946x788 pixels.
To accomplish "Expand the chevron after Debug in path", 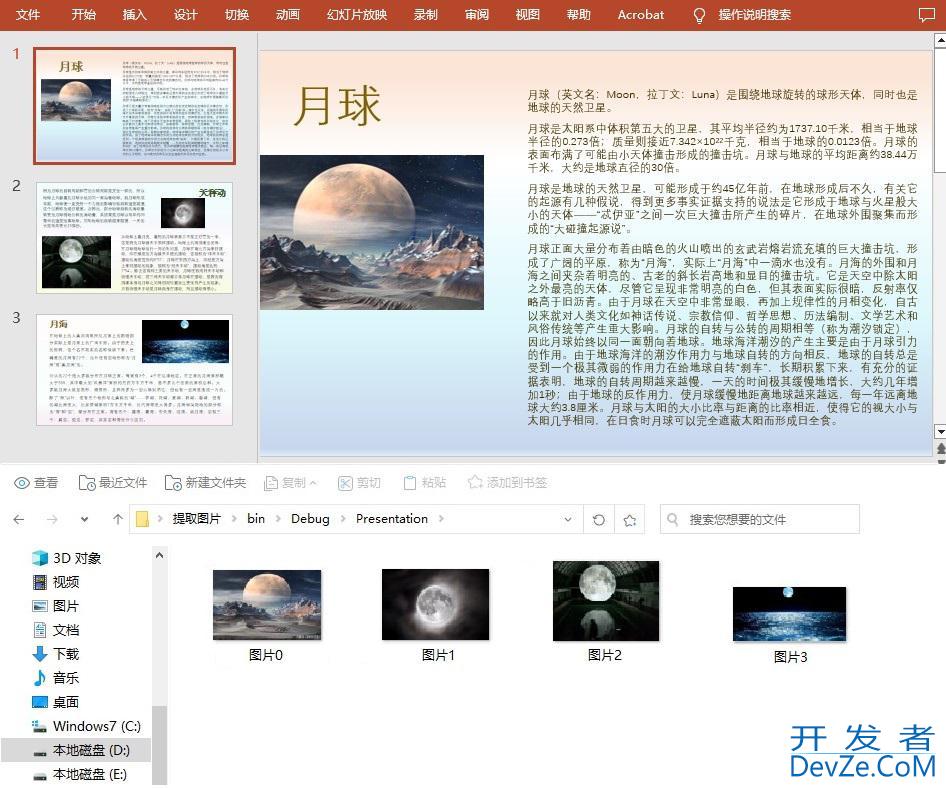I will (x=342, y=519).
